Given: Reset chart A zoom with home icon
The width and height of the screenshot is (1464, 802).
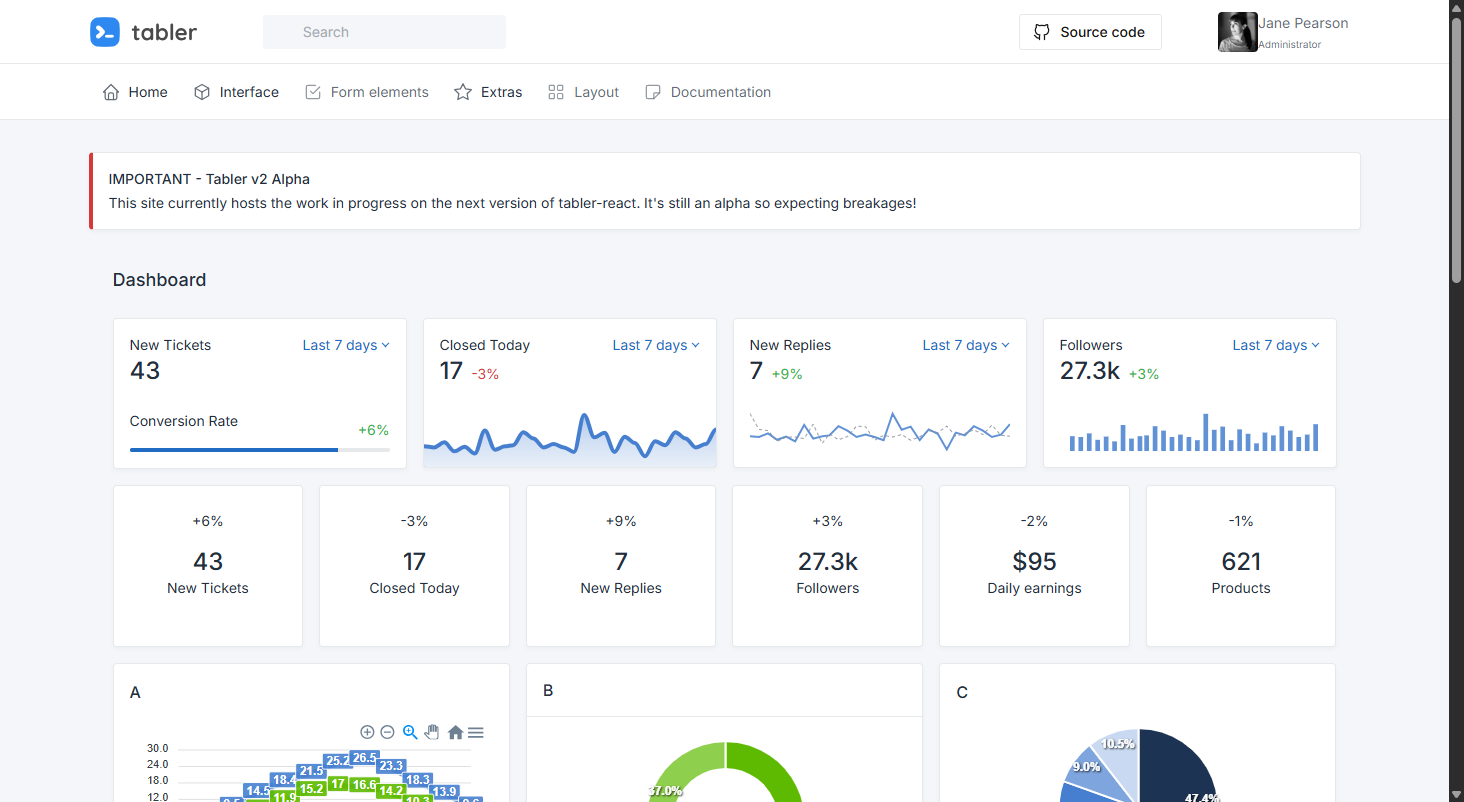Looking at the screenshot, I should (455, 732).
